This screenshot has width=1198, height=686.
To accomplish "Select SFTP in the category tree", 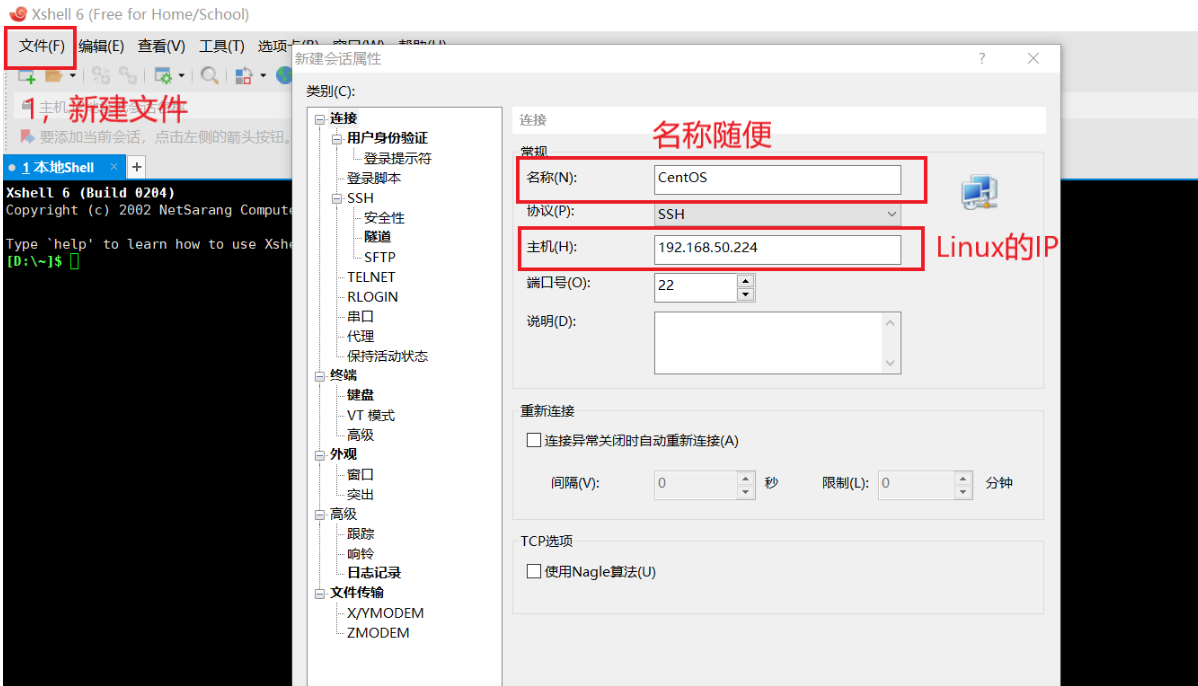I will tap(380, 257).
